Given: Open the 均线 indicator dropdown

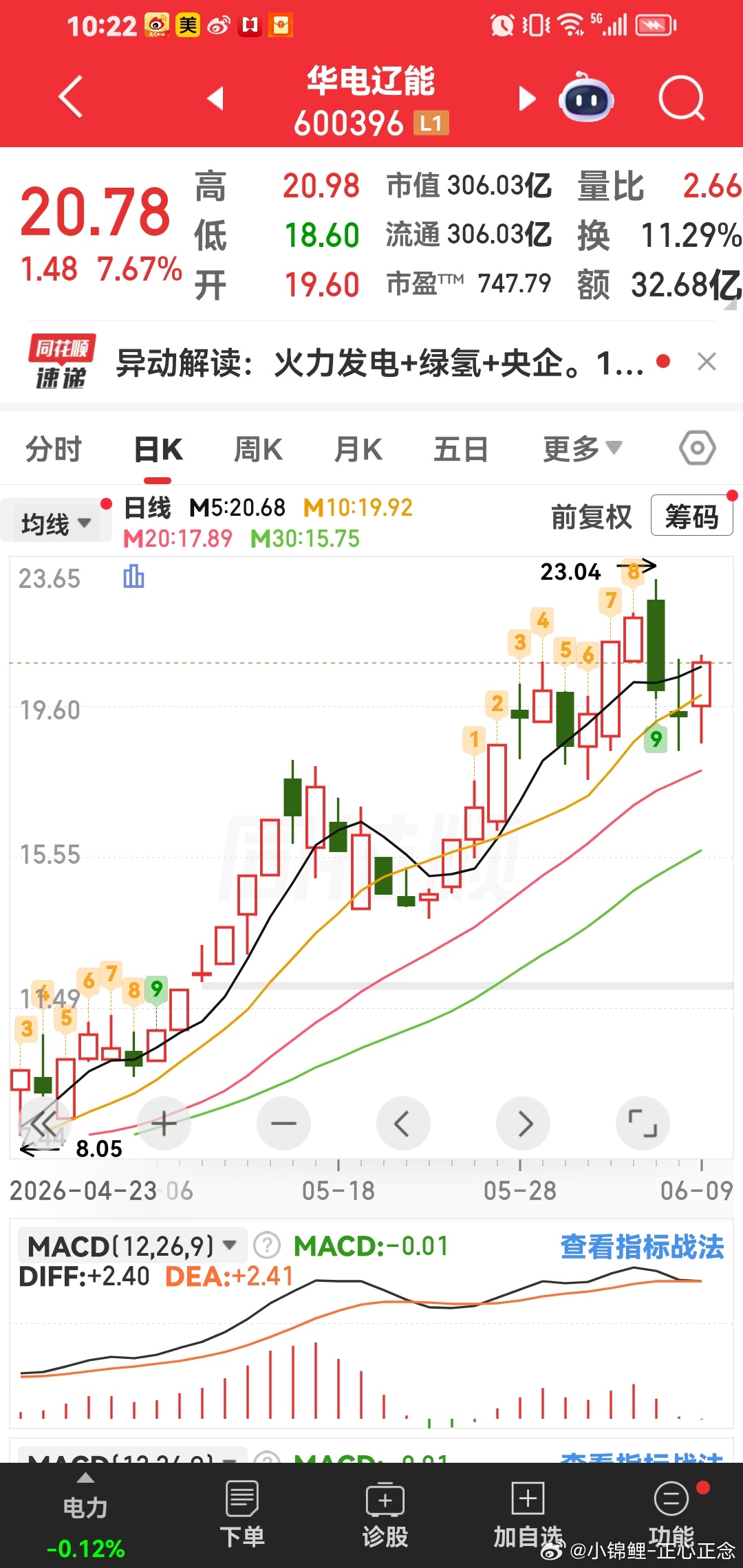Looking at the screenshot, I should pos(56,523).
